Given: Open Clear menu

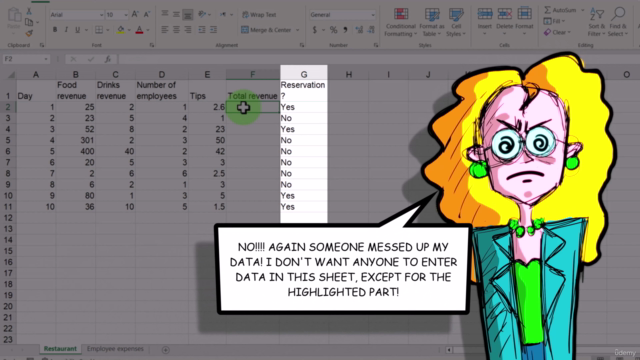Looking at the screenshot, I should (557, 32).
